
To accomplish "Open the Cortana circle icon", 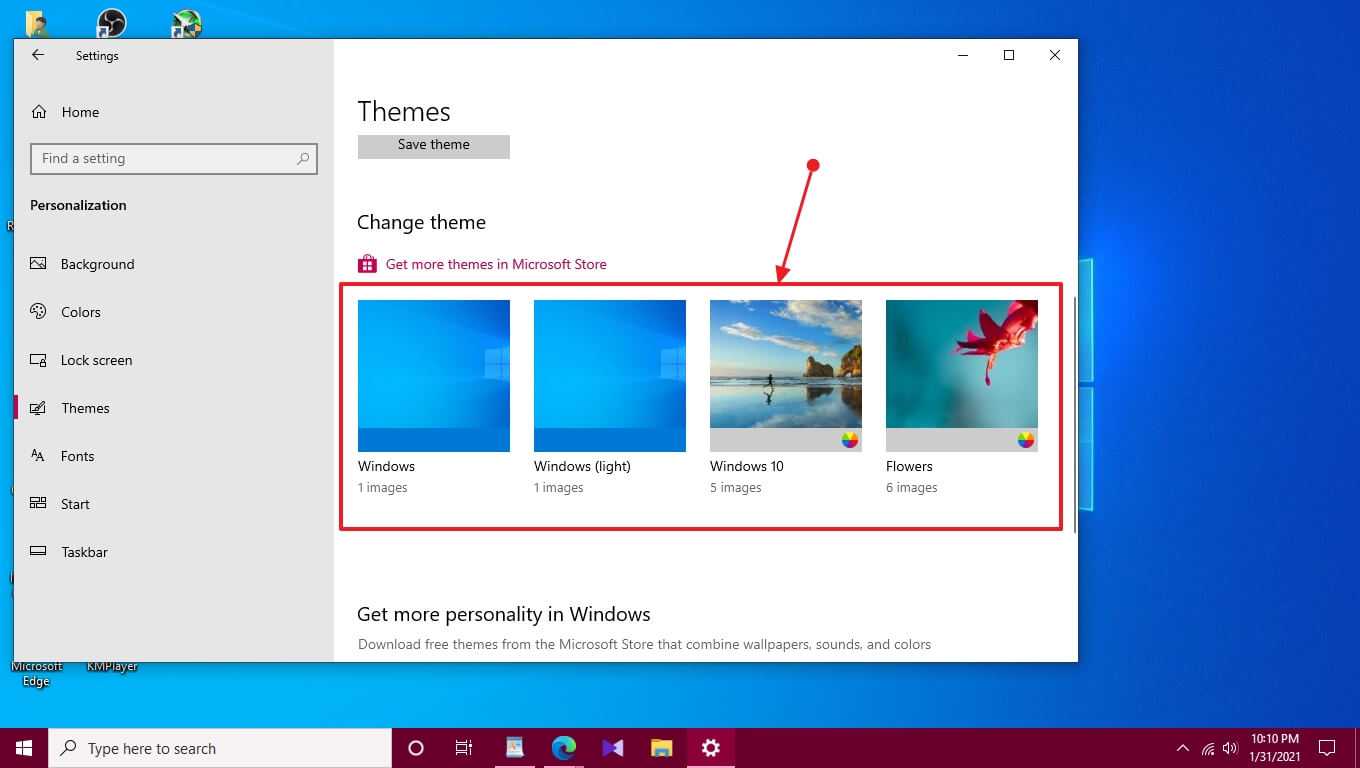I will pyautogui.click(x=416, y=748).
